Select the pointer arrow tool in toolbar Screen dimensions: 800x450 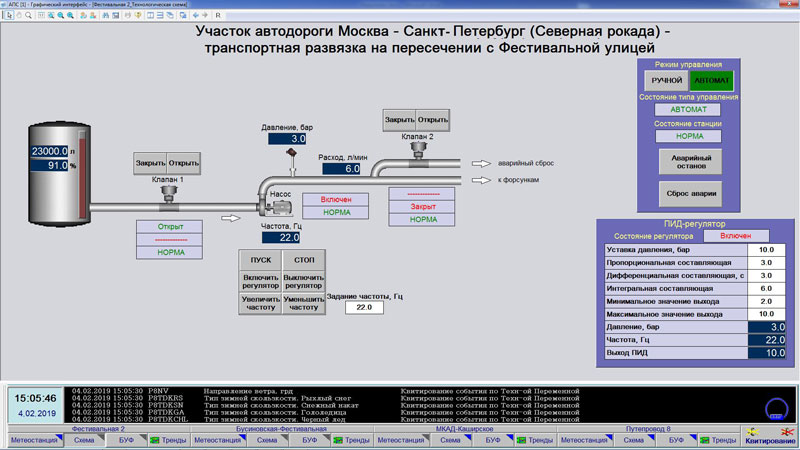(10, 15)
